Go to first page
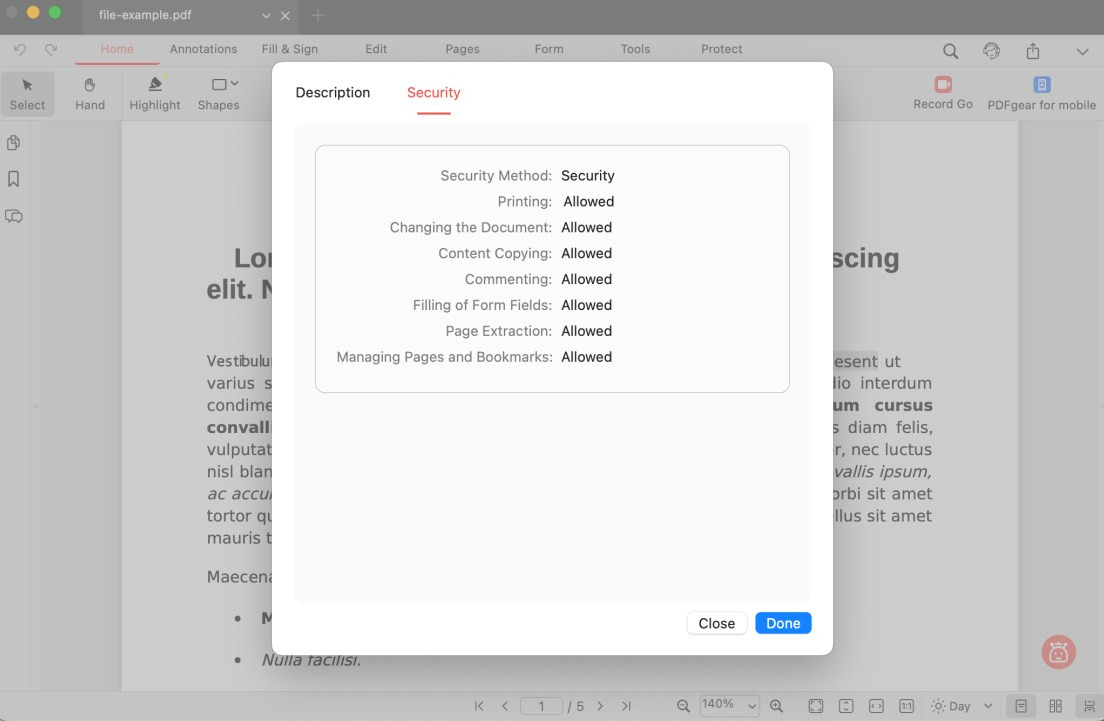This screenshot has width=1104, height=721. click(479, 706)
